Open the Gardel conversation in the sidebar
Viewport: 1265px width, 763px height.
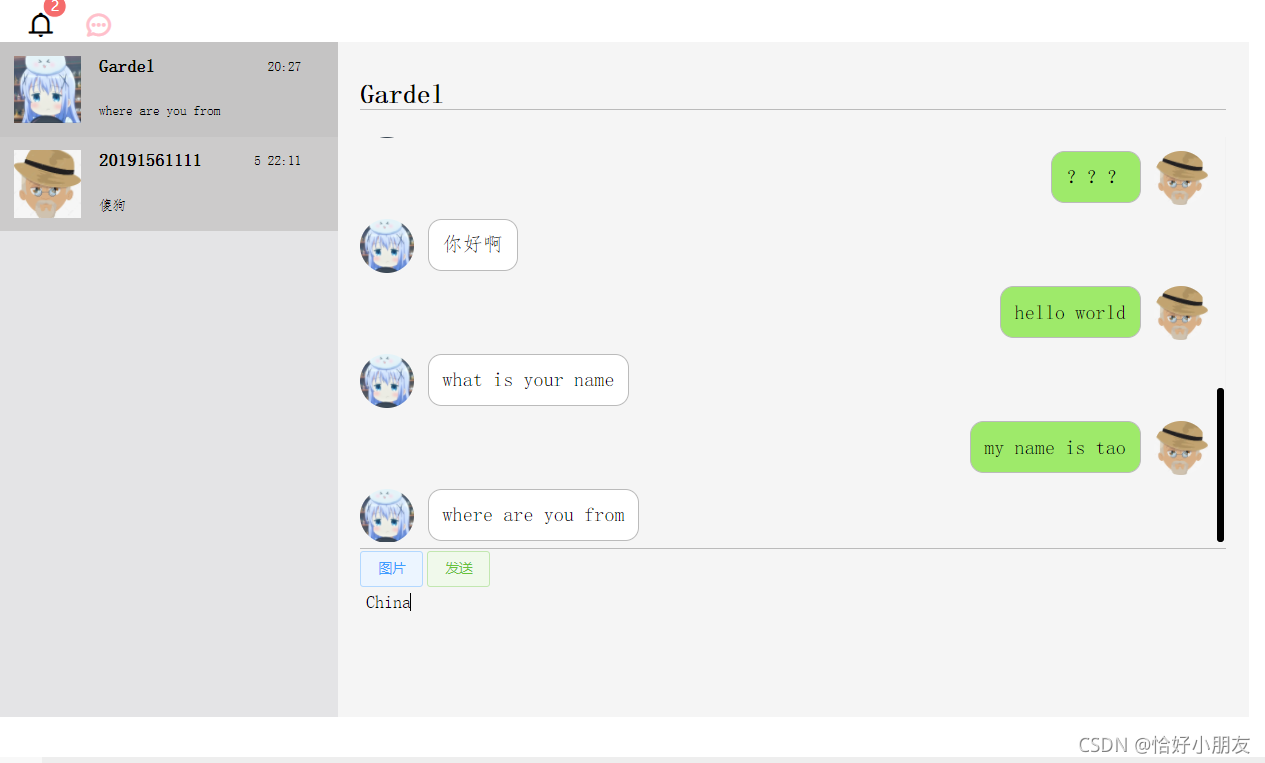tap(169, 89)
